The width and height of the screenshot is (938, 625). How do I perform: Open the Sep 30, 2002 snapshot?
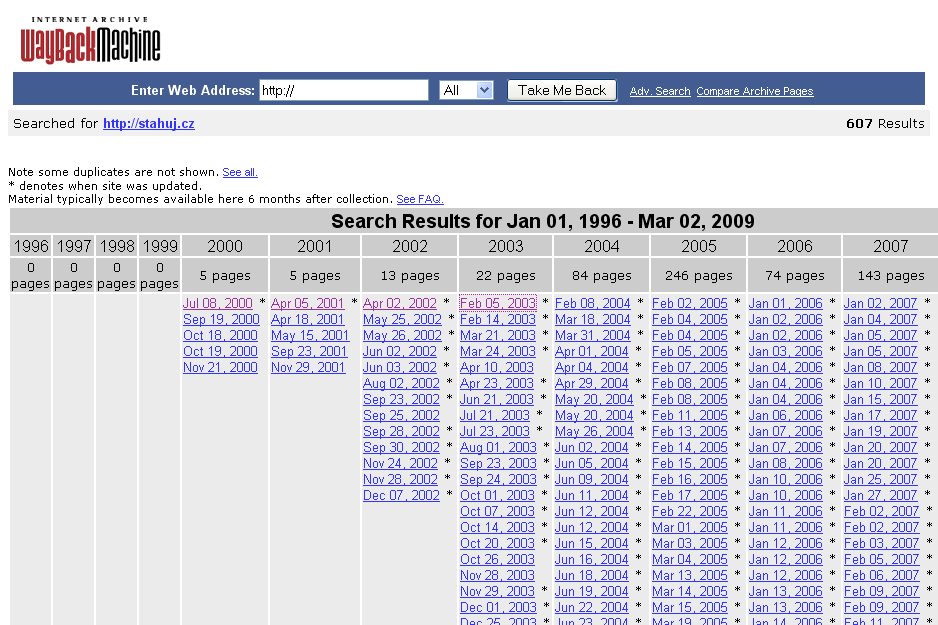pyautogui.click(x=401, y=447)
